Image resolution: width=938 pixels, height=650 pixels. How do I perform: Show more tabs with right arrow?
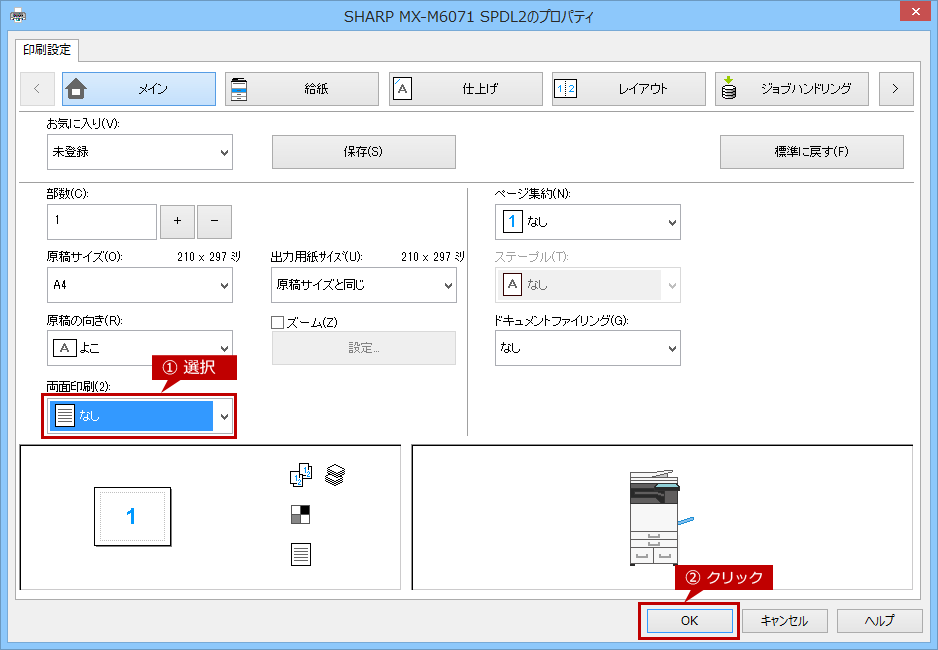pos(896,89)
